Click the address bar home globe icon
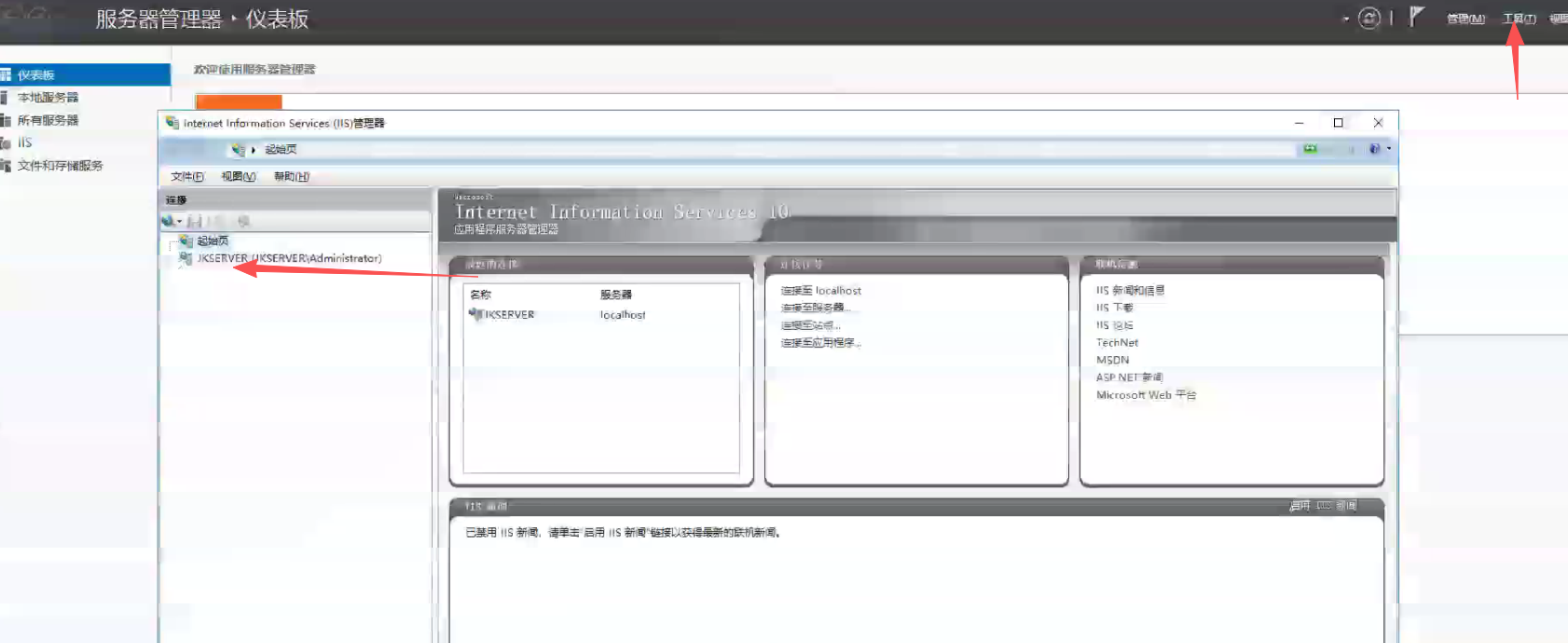This screenshot has width=1568, height=643. pyautogui.click(x=238, y=149)
